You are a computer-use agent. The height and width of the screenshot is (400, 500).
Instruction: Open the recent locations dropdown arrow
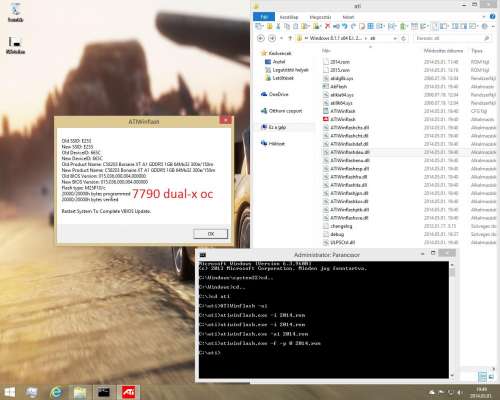click(x=281, y=38)
